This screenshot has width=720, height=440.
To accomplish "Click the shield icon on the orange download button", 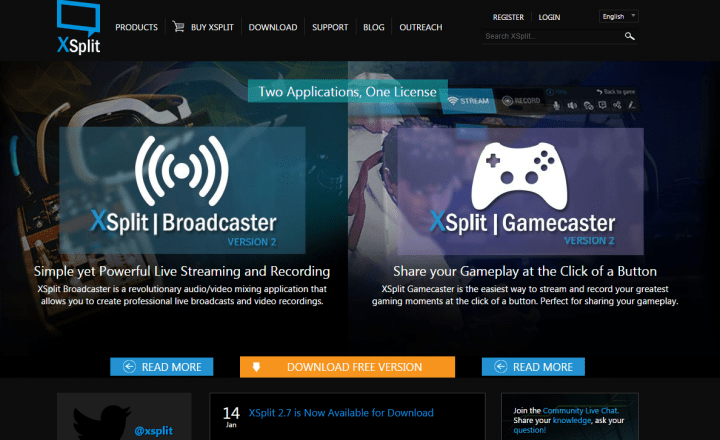I will point(256,367).
